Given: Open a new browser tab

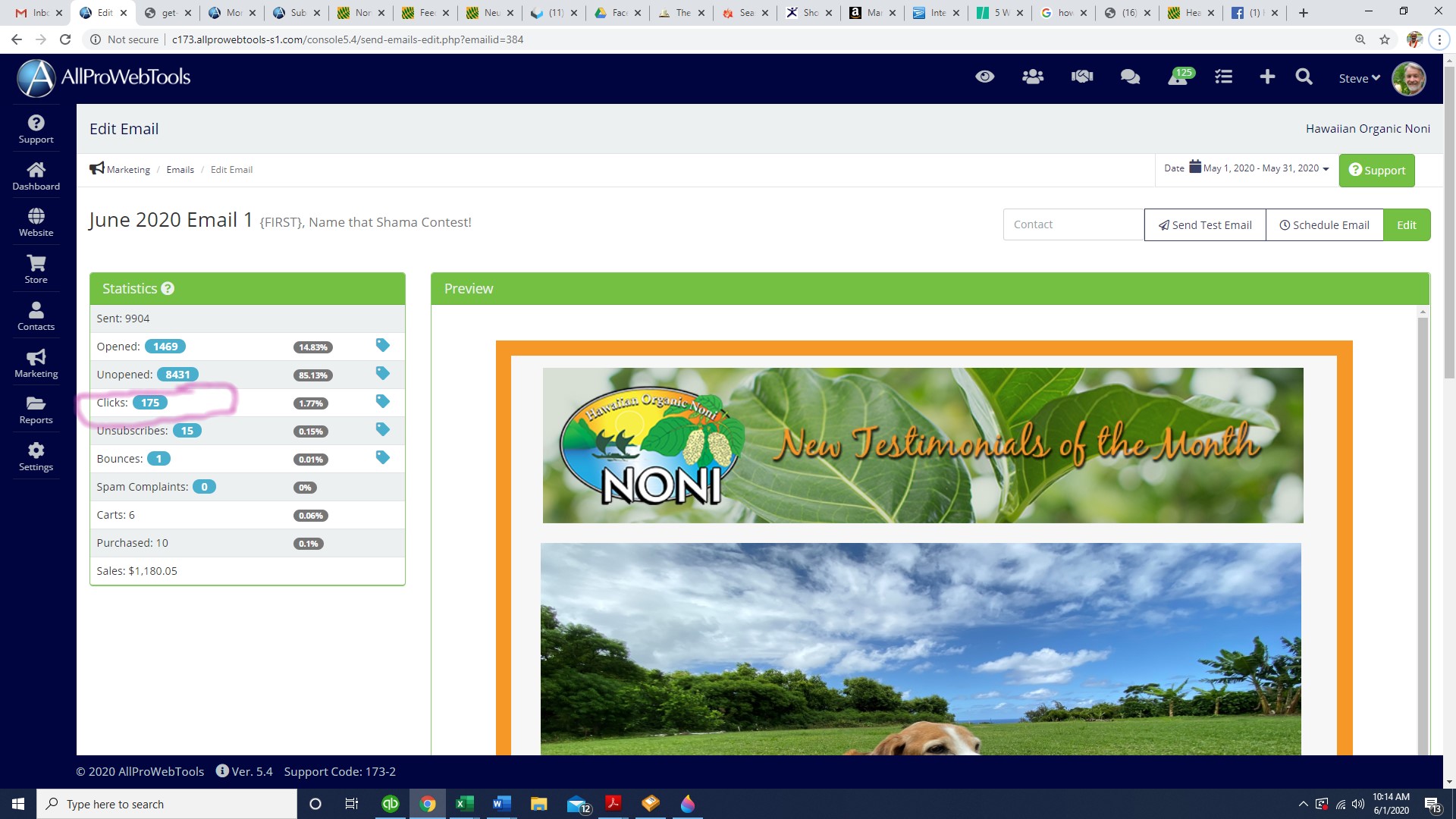Looking at the screenshot, I should [x=1304, y=13].
